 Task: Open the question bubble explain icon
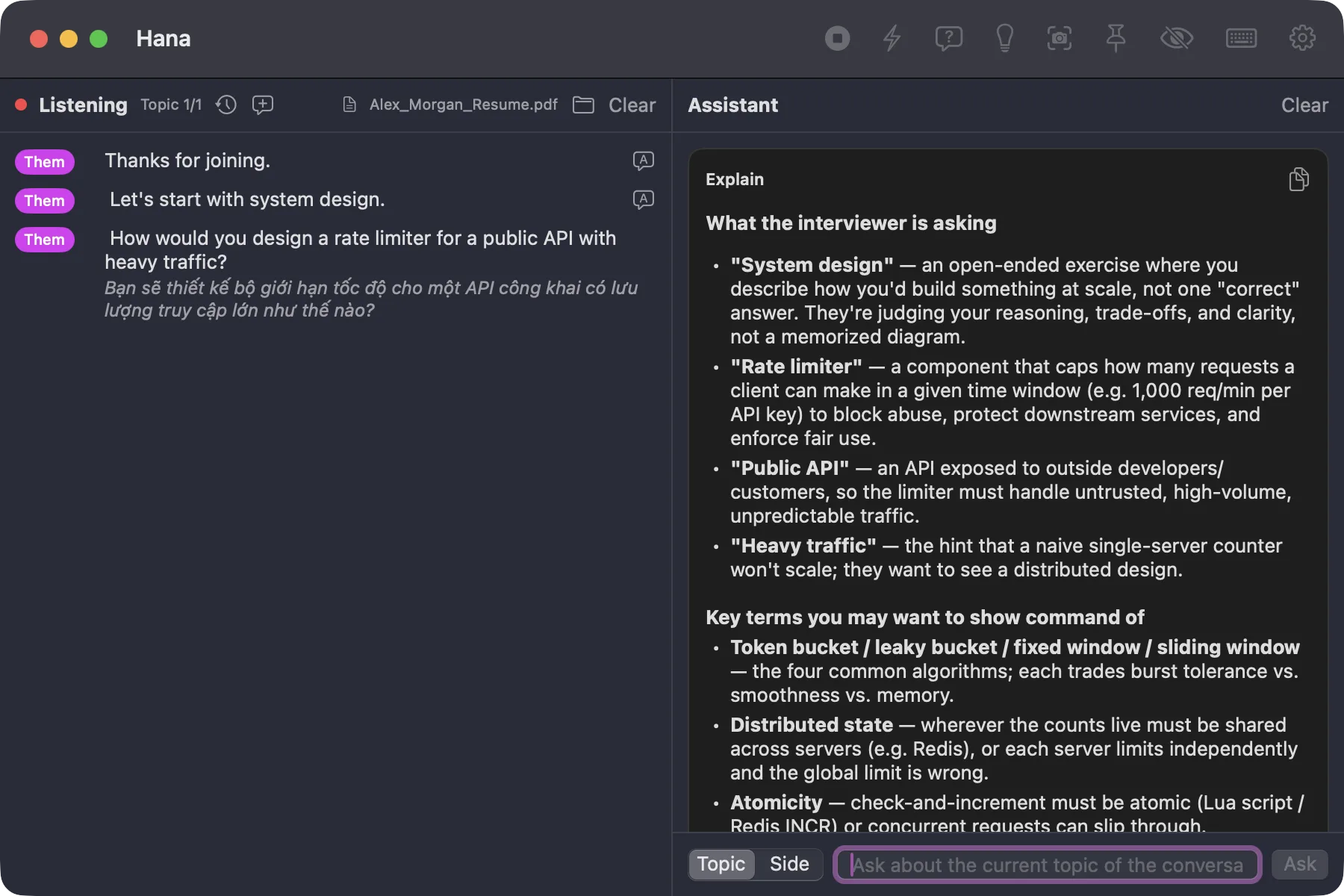948,38
